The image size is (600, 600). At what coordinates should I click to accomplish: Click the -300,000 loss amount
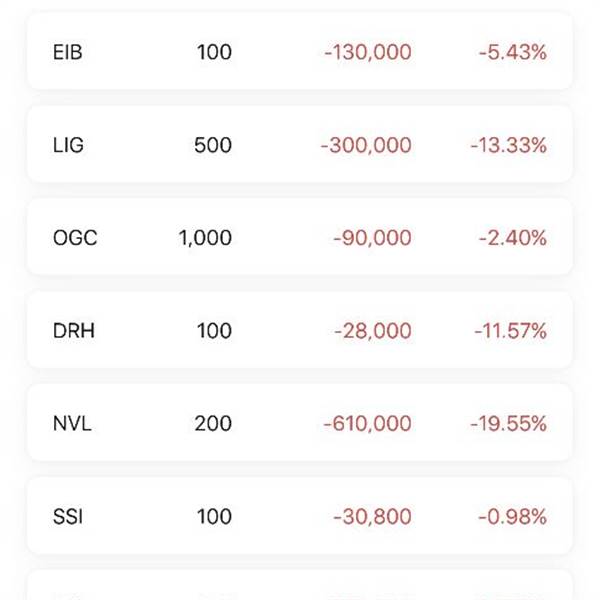point(366,145)
